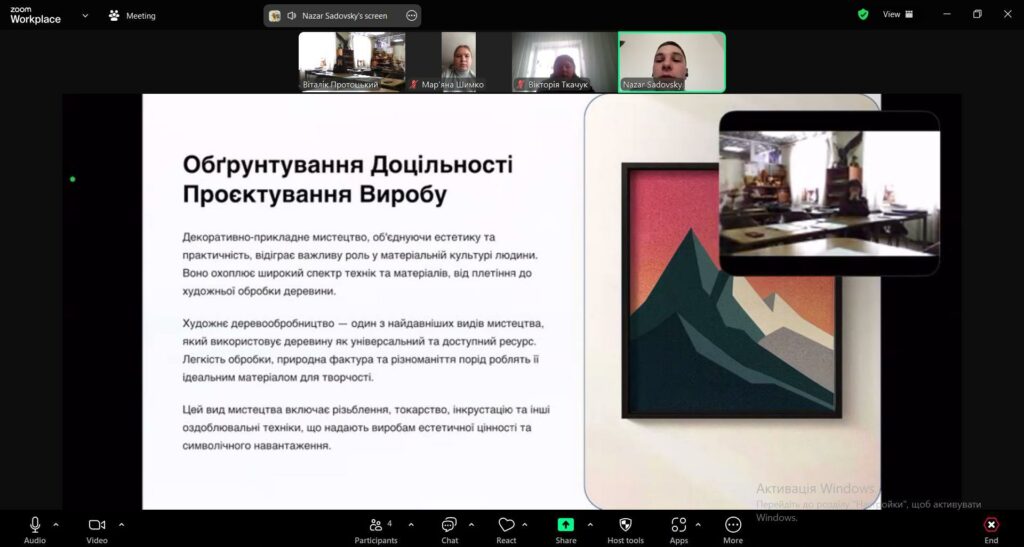Toggle camera with the Video button
The height and width of the screenshot is (547, 1024).
pos(97,526)
